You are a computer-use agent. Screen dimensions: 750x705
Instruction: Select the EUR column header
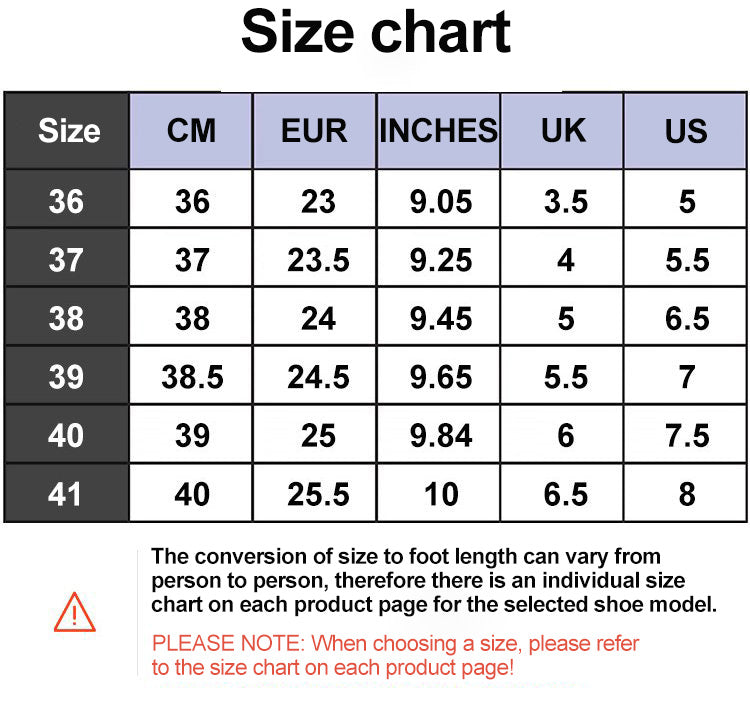click(x=314, y=131)
